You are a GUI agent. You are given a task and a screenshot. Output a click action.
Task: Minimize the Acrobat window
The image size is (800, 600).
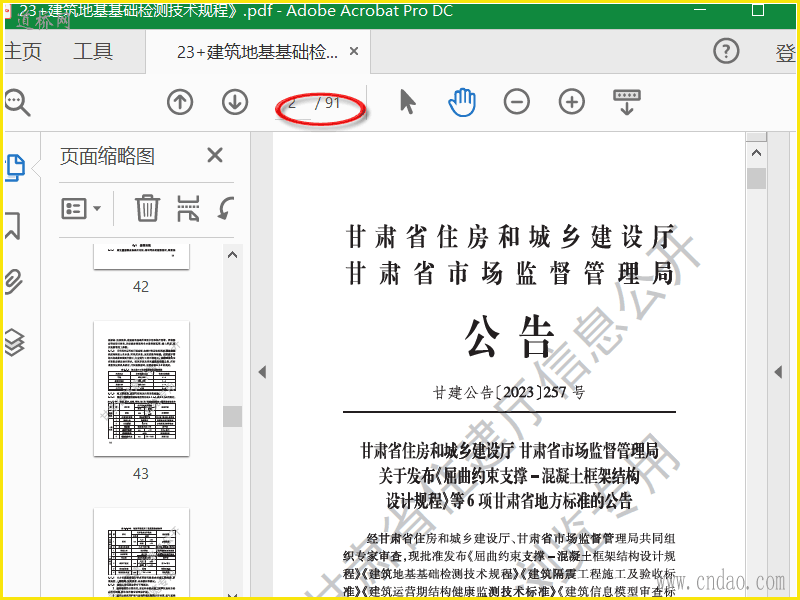click(x=700, y=10)
